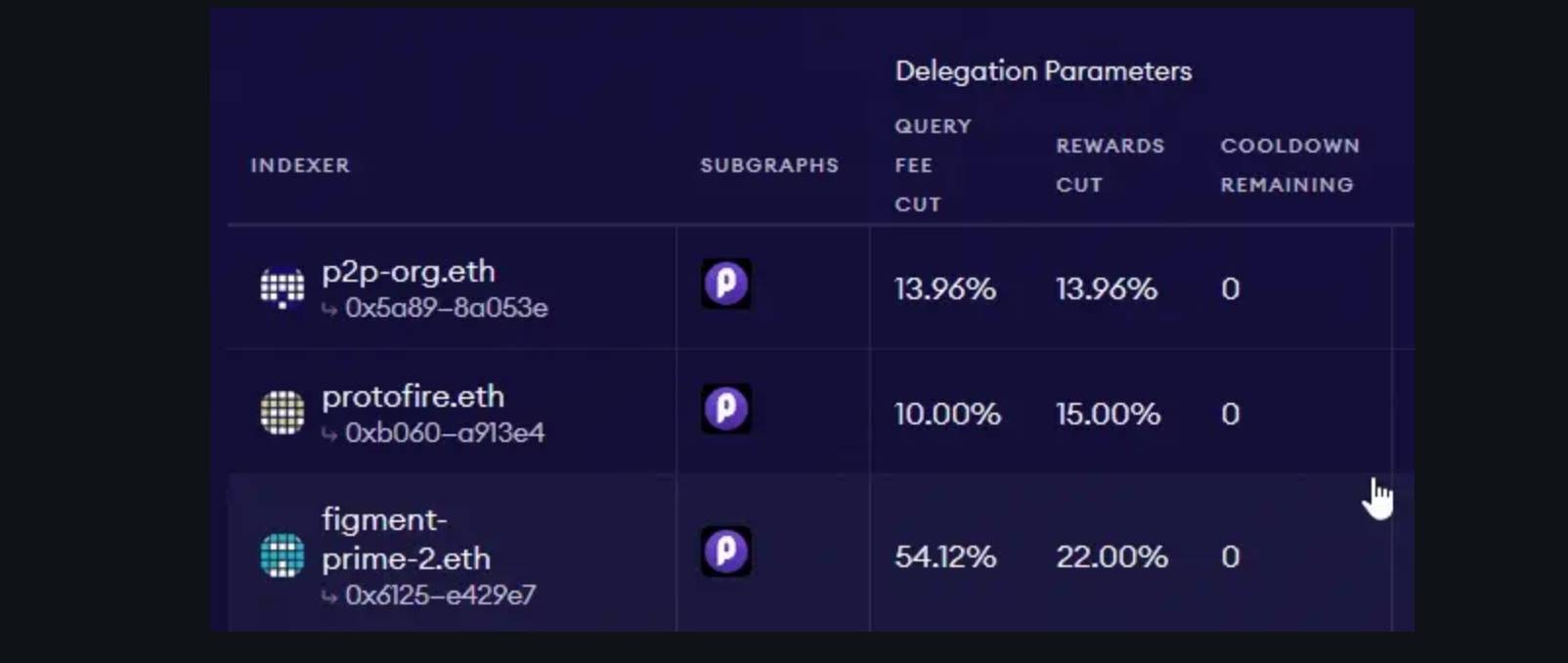Select the 0x5a89–8a053e address text
The width and height of the screenshot is (1568, 663).
pyautogui.click(x=447, y=308)
